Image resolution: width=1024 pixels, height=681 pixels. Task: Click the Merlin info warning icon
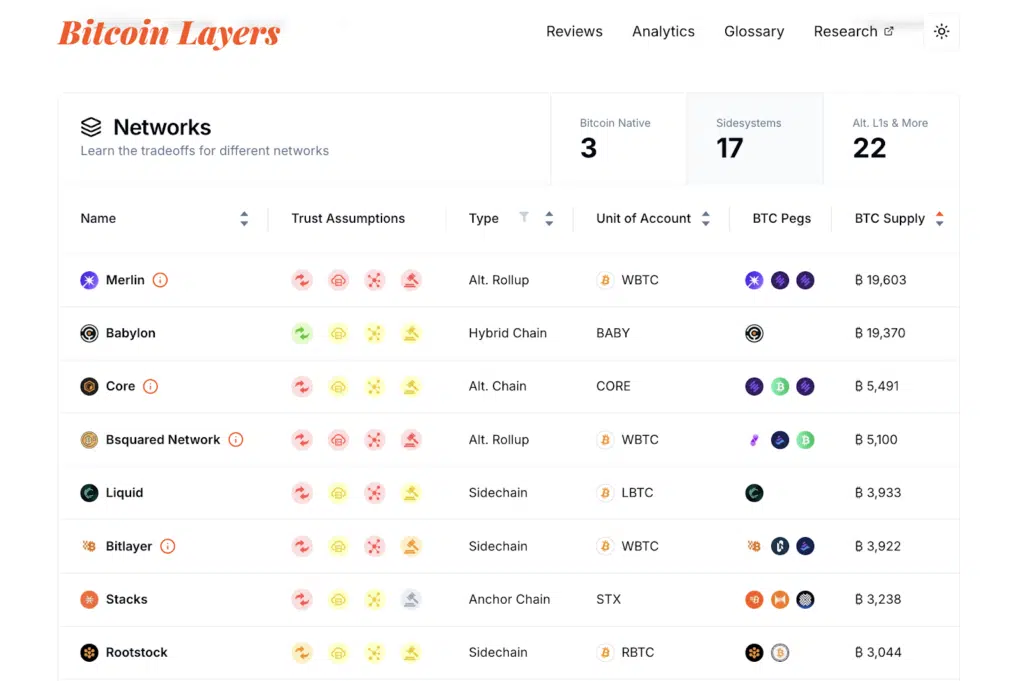pos(160,280)
